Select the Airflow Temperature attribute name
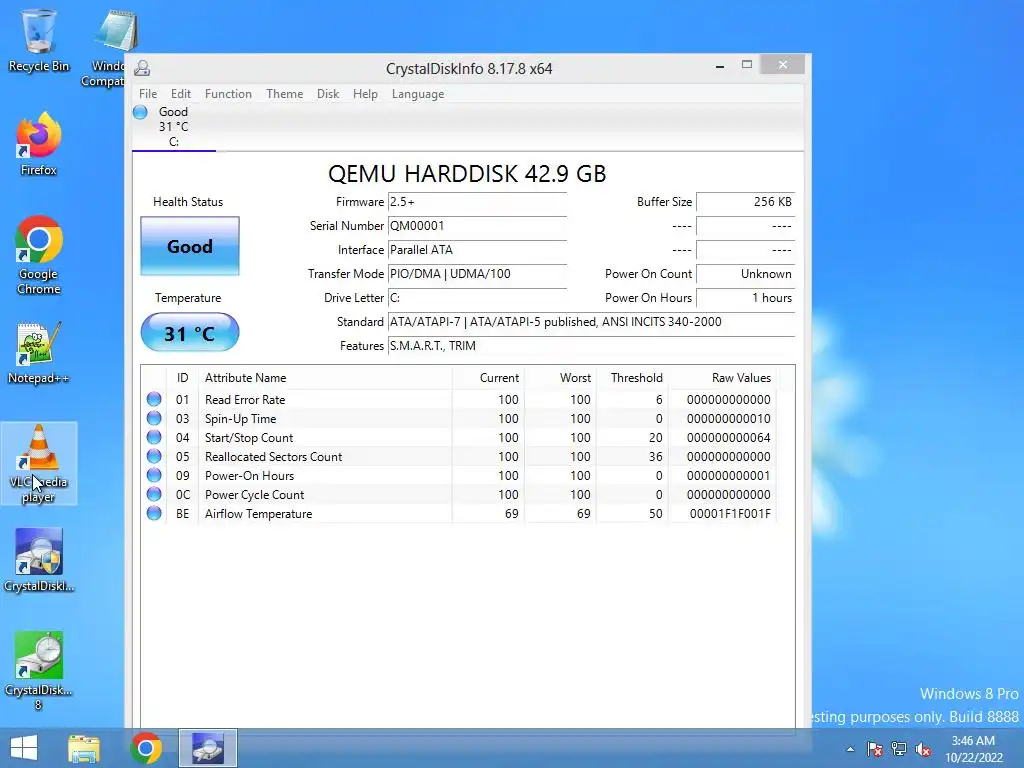1024x768 pixels. tap(259, 514)
